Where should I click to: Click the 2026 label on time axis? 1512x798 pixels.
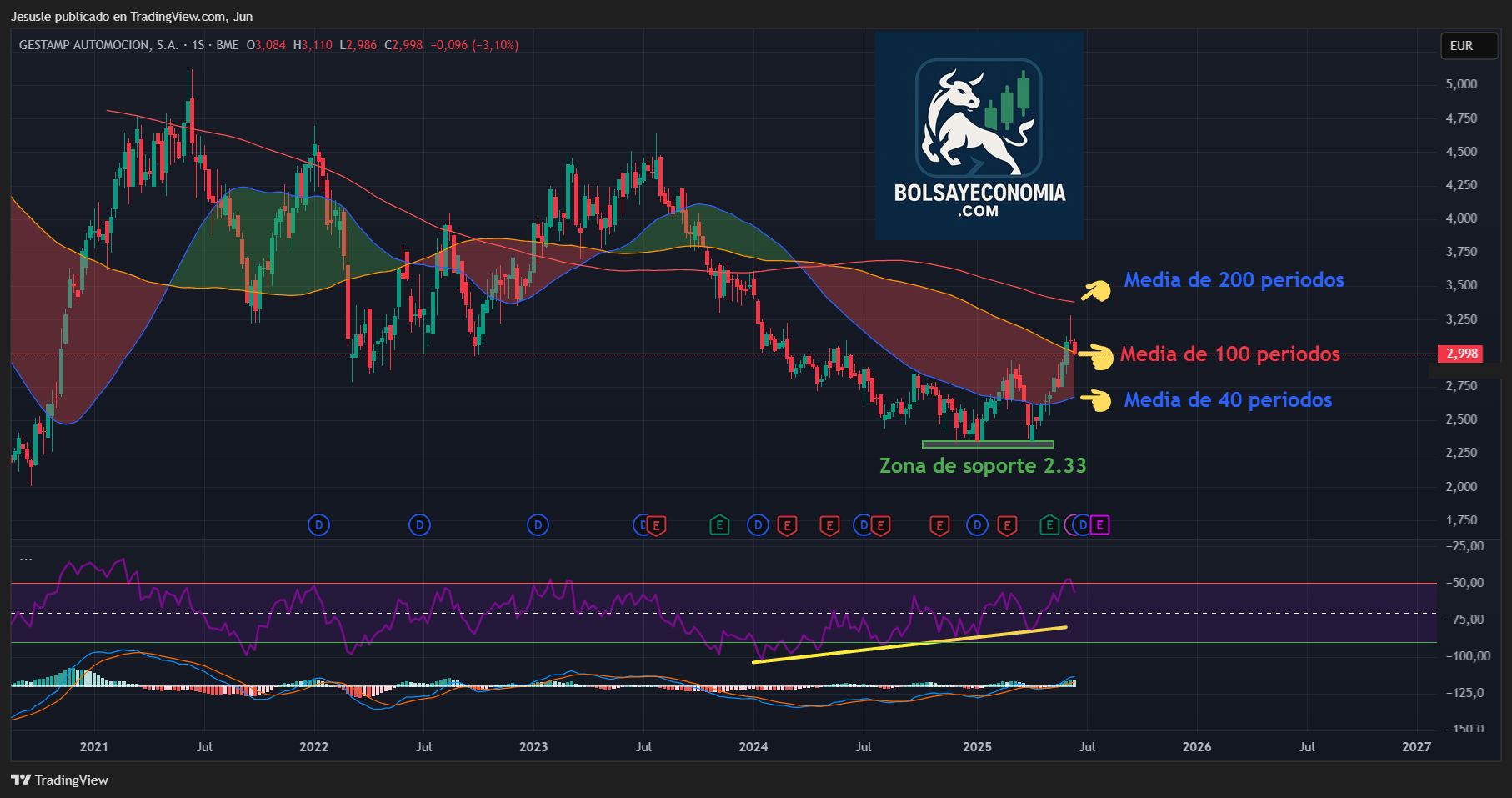point(1197,746)
